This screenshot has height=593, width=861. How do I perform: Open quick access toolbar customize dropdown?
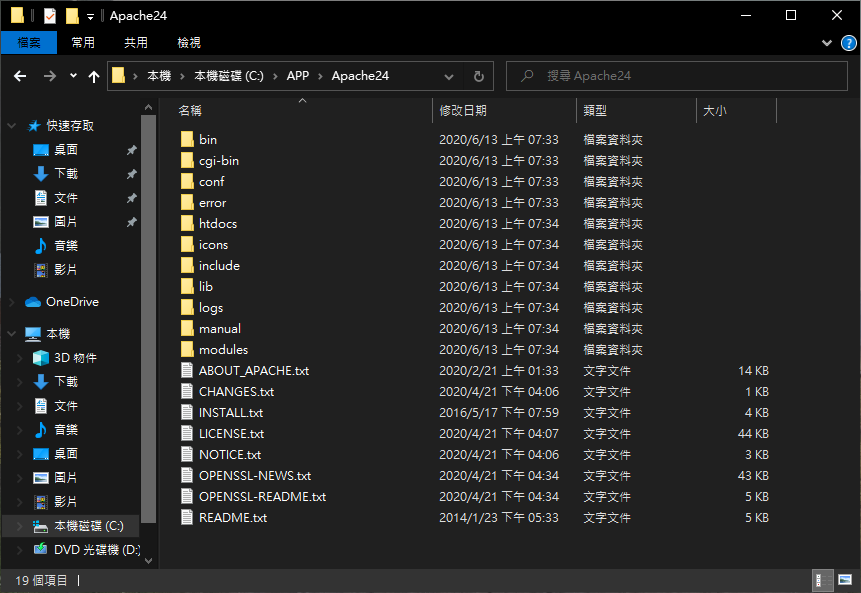[91, 16]
